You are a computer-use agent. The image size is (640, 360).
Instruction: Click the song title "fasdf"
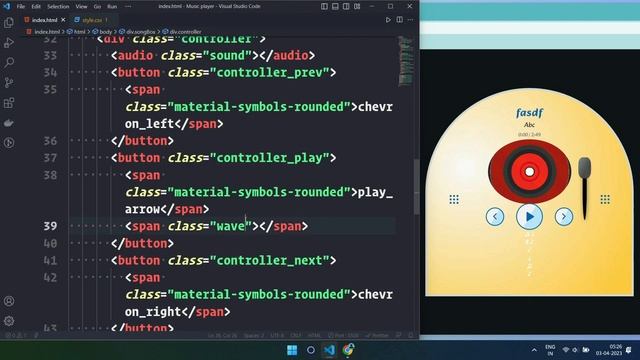tap(529, 112)
